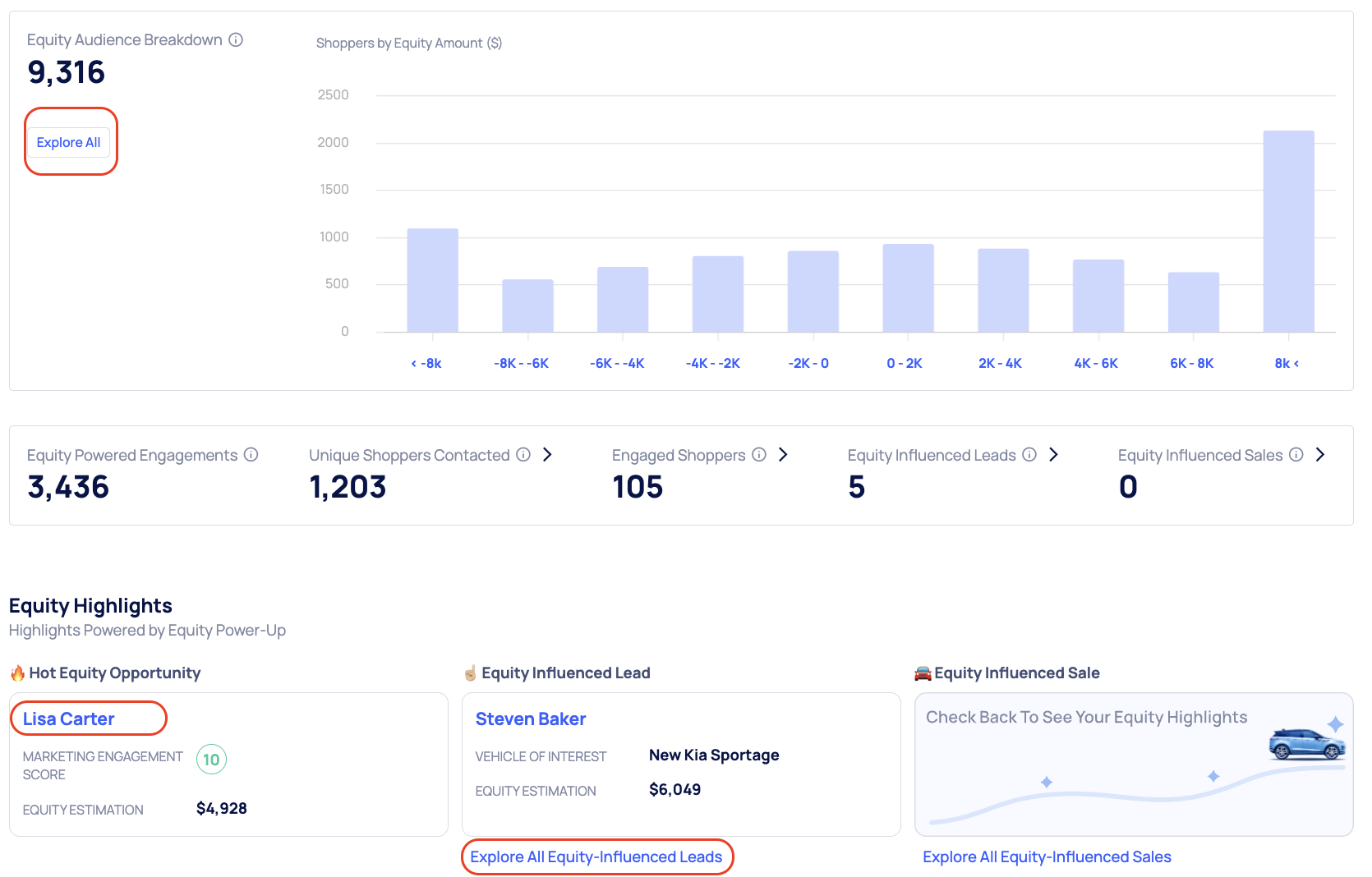Image resolution: width=1372 pixels, height=877 pixels.
Task: Click the blue car illustration
Action: pyautogui.click(x=1306, y=744)
